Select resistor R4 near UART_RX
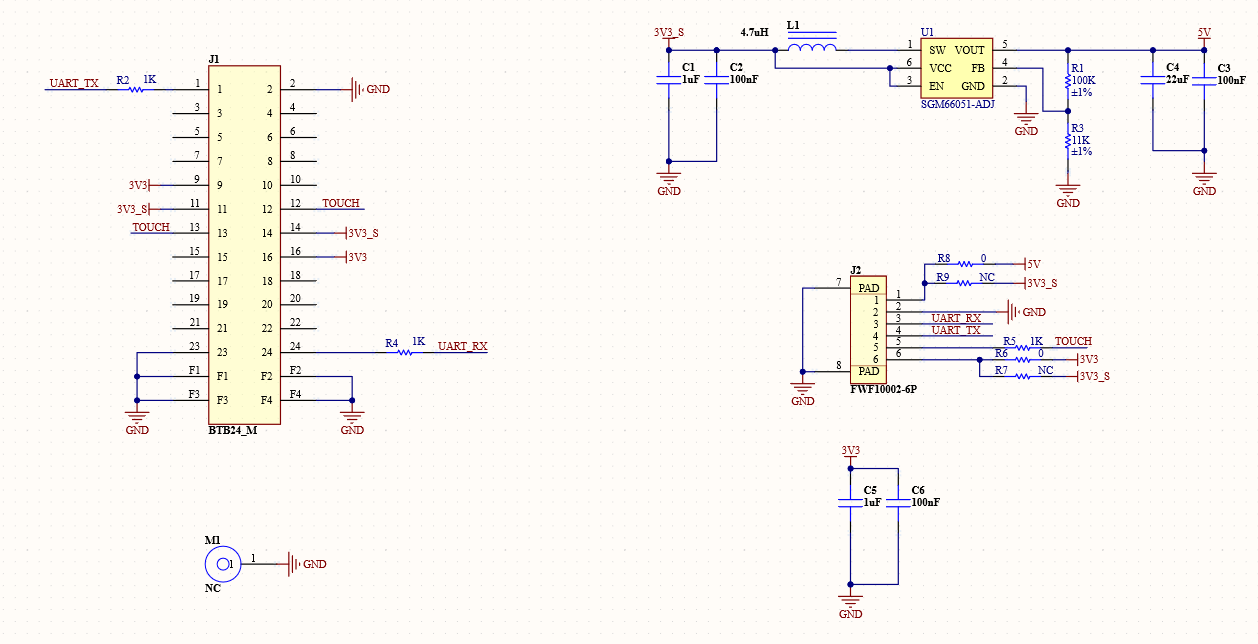This screenshot has width=1258, height=644. pyautogui.click(x=405, y=352)
